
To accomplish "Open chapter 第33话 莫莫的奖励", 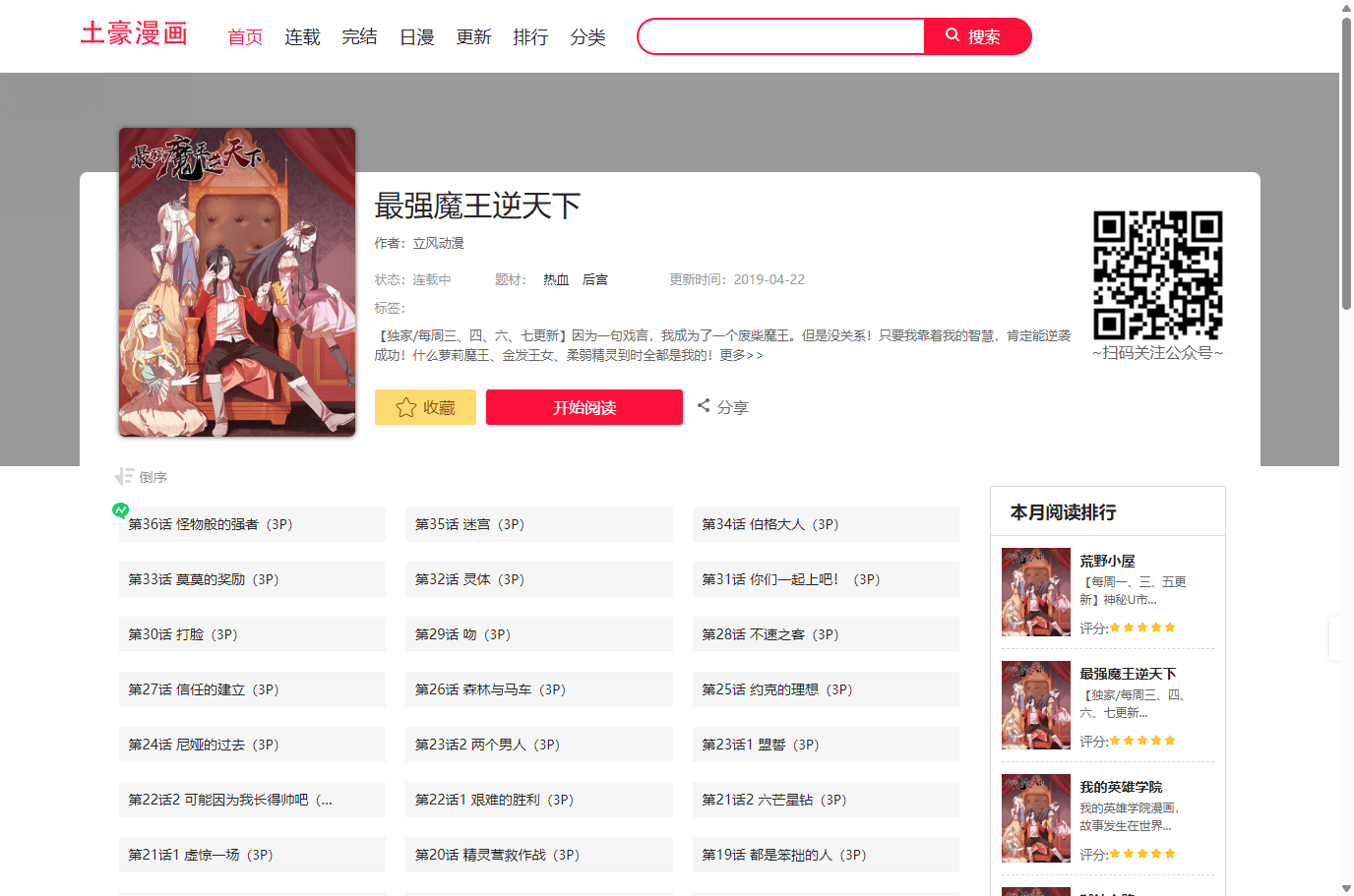I will click(252, 579).
